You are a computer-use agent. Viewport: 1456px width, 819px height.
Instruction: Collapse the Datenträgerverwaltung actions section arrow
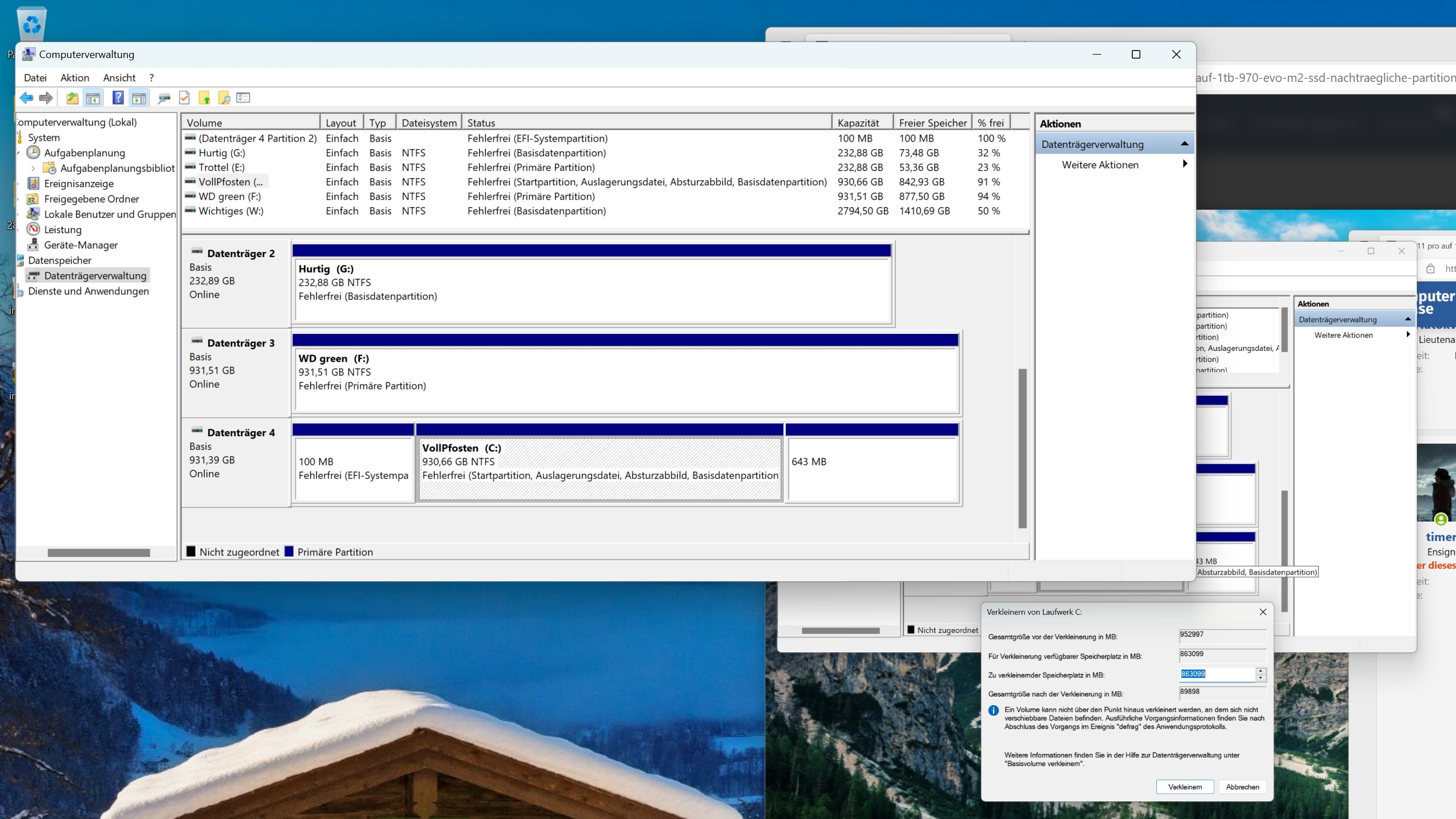click(x=1184, y=144)
